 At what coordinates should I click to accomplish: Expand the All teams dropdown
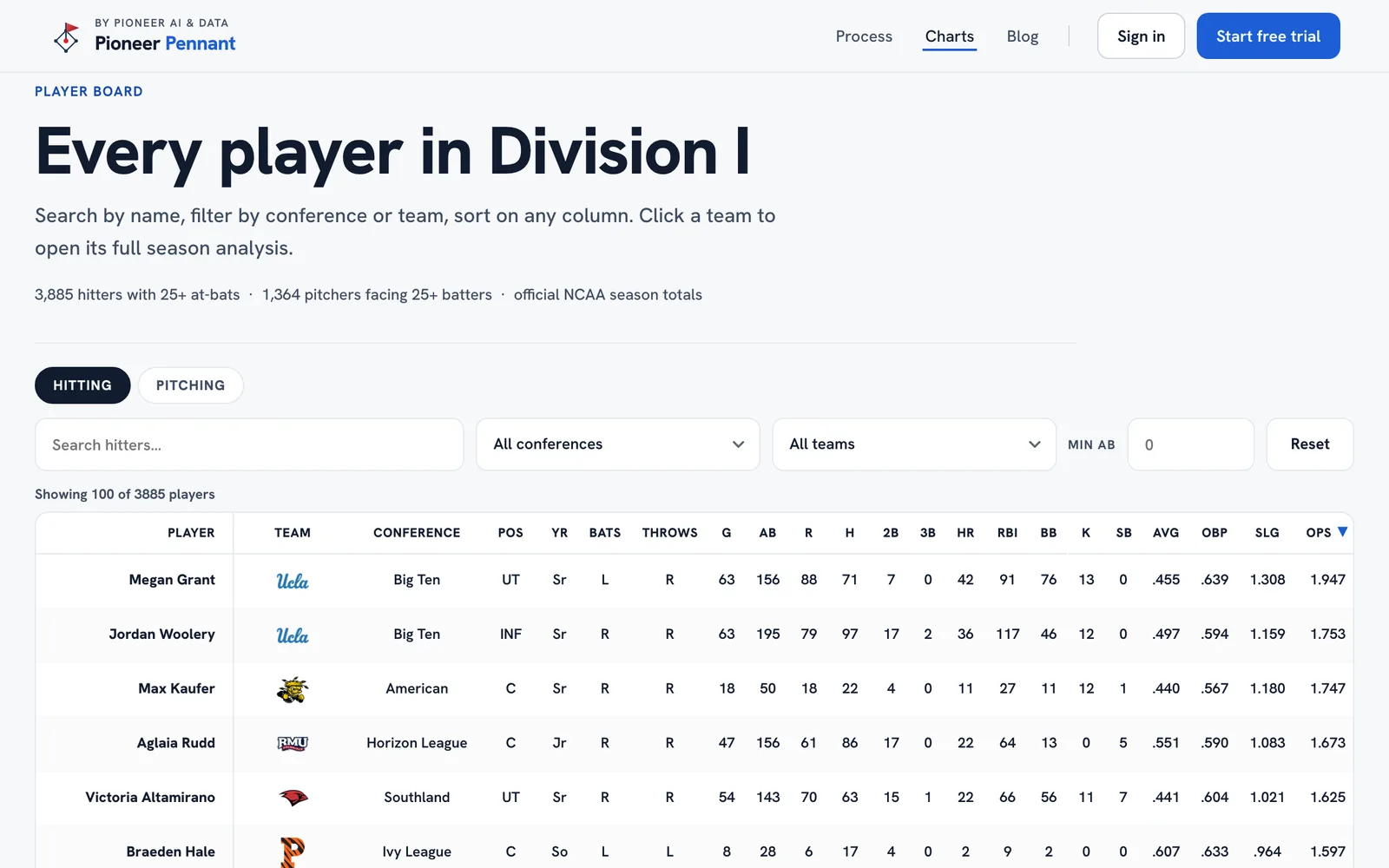pyautogui.click(x=914, y=444)
